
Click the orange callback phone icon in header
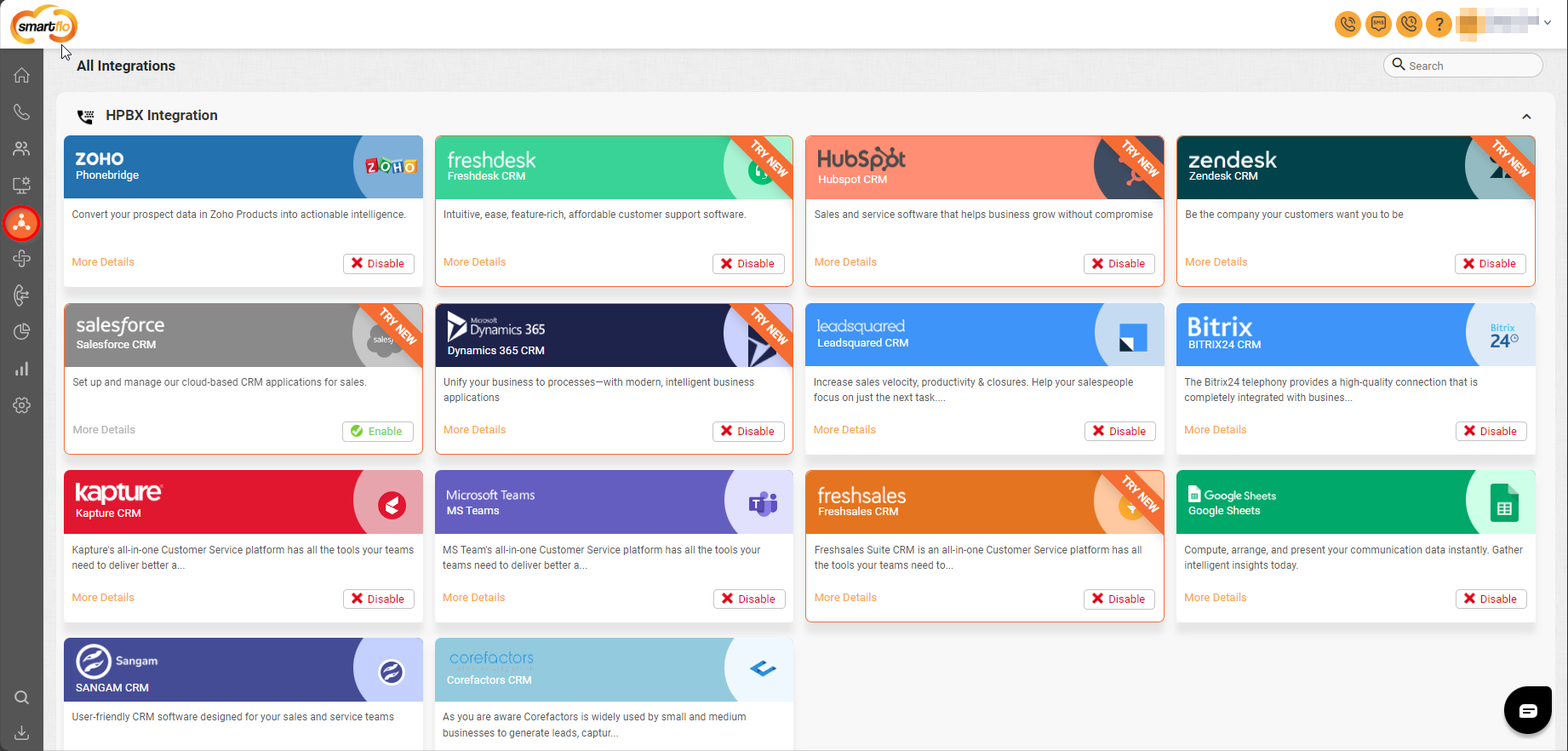tap(1410, 24)
